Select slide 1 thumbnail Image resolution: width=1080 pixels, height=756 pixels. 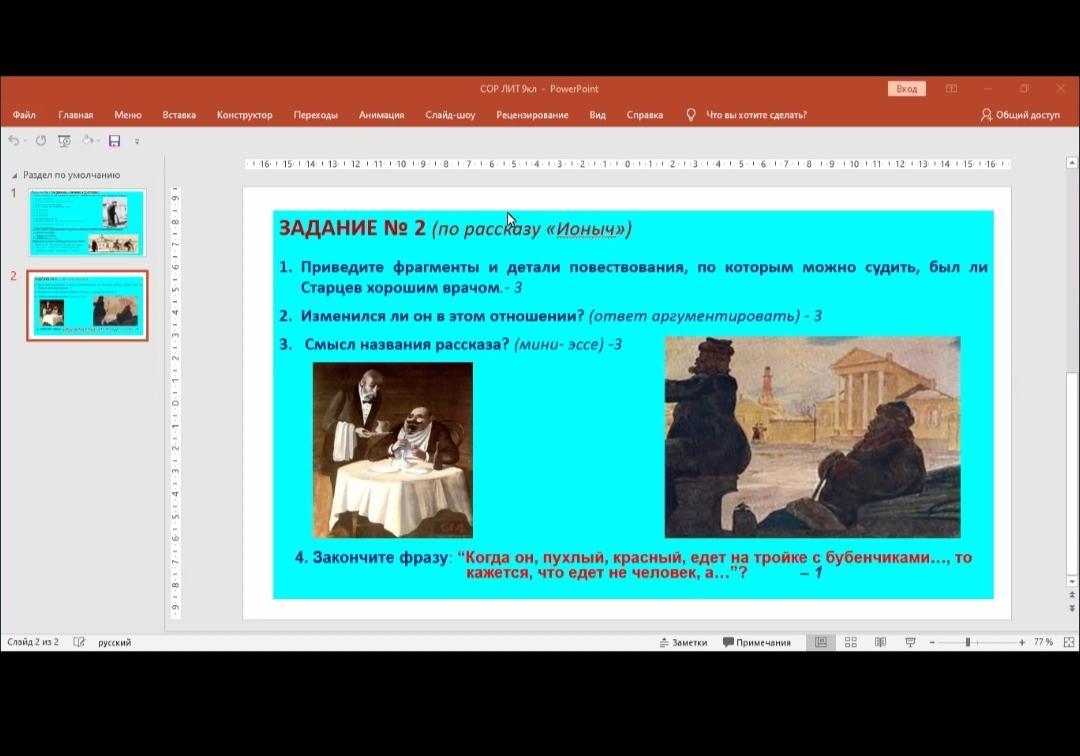87,222
